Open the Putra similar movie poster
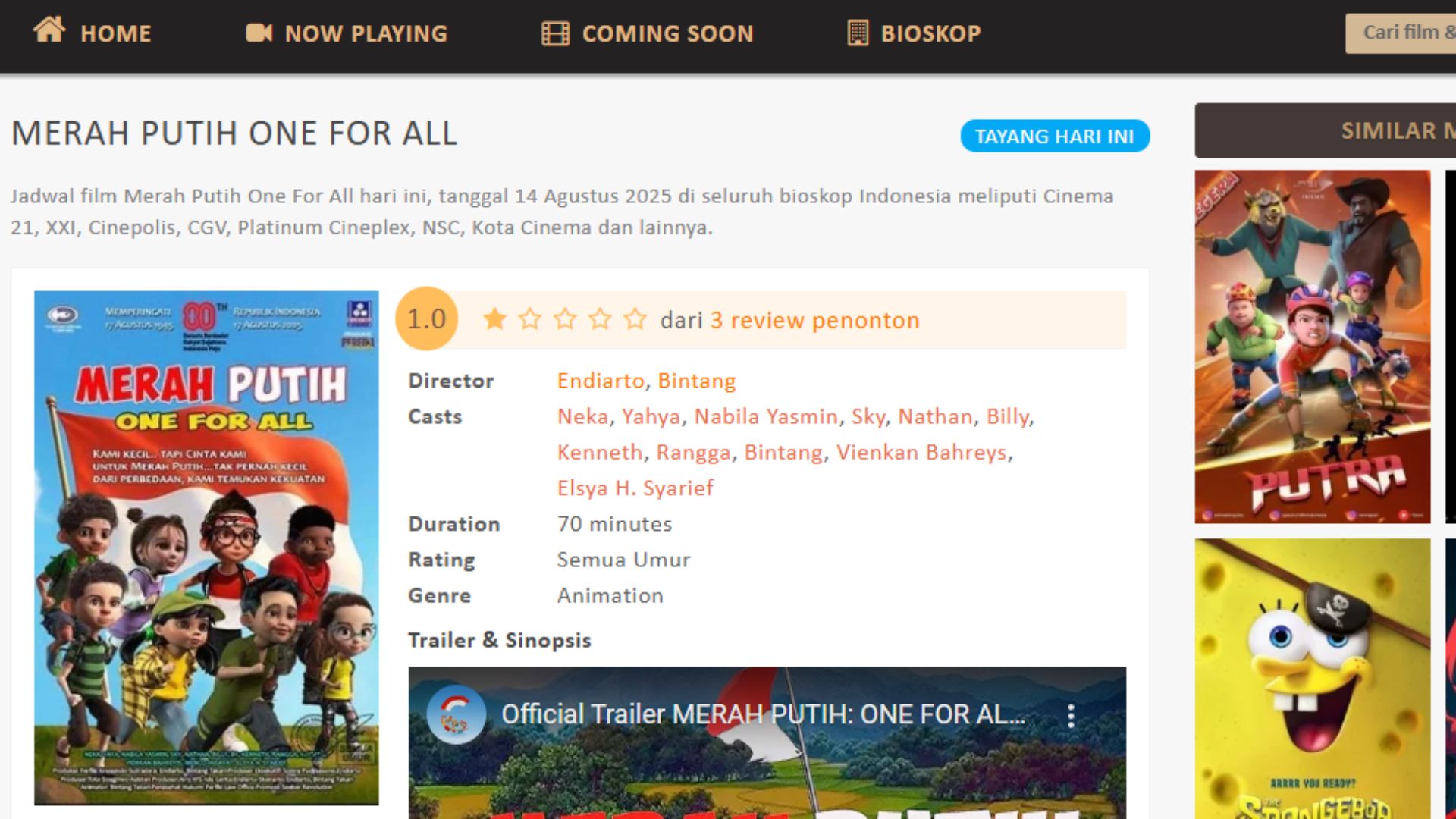 (1312, 347)
